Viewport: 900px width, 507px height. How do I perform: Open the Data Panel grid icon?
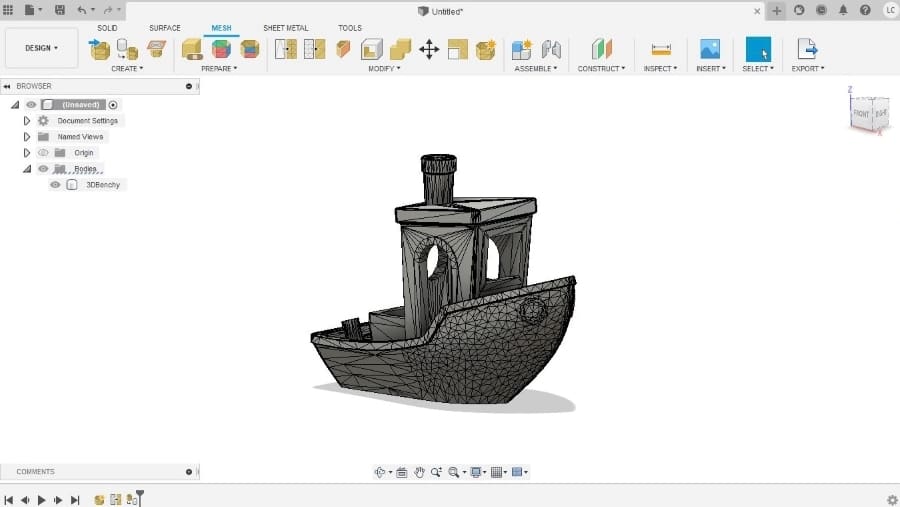pyautogui.click(x=8, y=10)
